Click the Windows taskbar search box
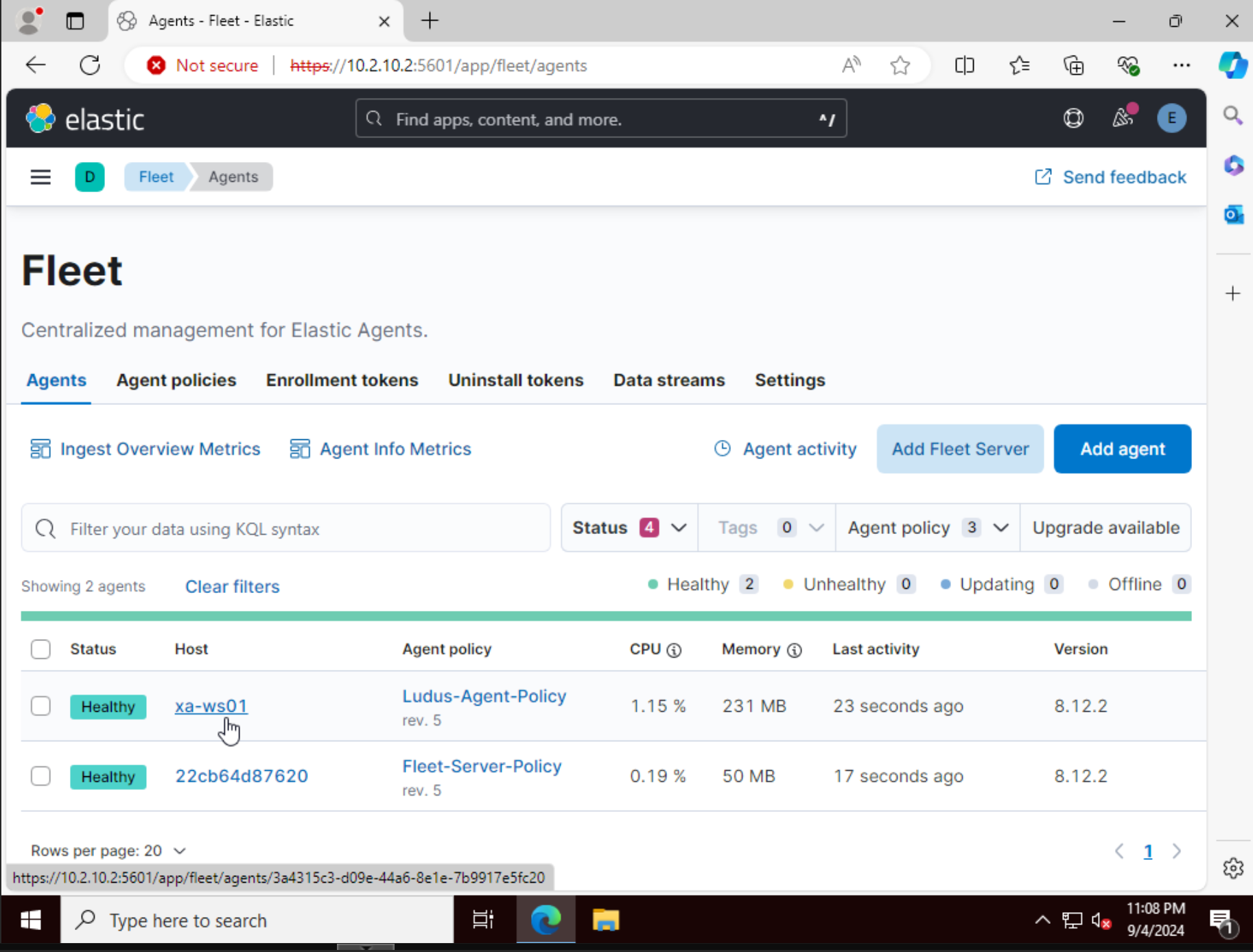1253x952 pixels. [x=257, y=920]
